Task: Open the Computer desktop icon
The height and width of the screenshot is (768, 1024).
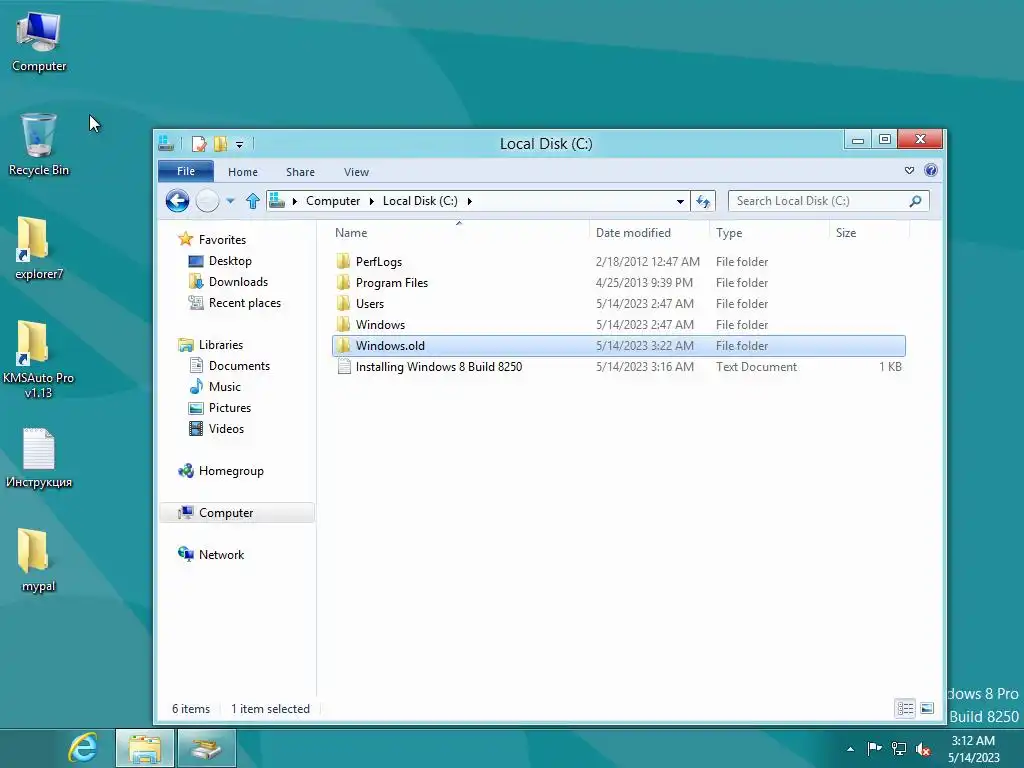Action: pyautogui.click(x=39, y=42)
